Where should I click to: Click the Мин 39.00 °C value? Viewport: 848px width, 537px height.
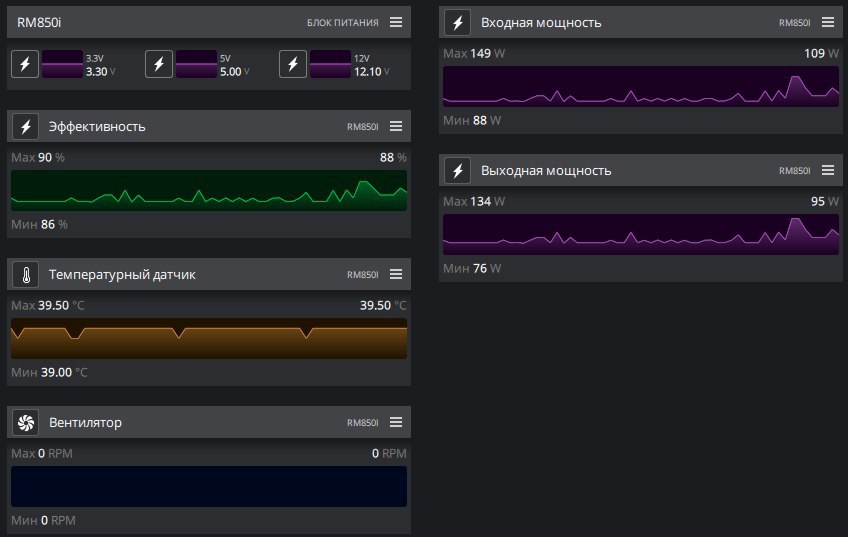click(x=49, y=373)
